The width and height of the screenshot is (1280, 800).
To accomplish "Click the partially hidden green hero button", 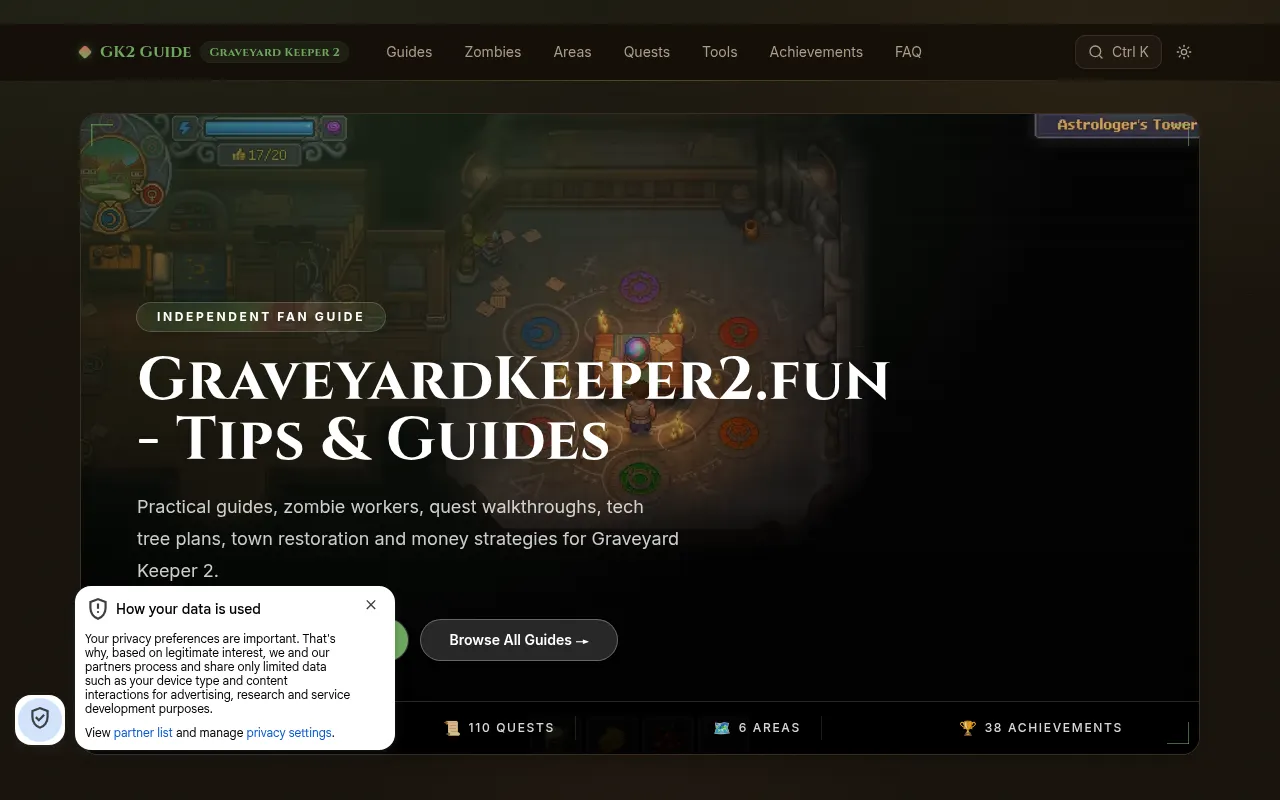I will pos(401,640).
